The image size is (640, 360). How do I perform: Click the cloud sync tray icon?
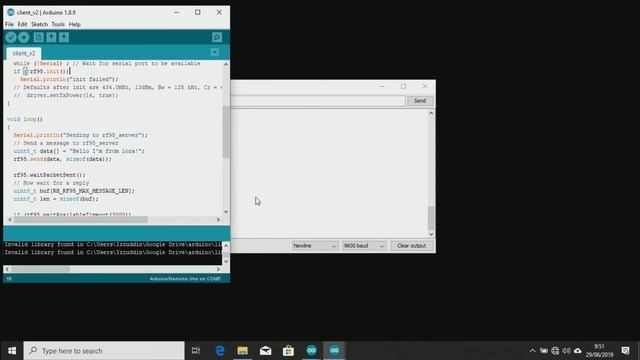[x=578, y=351]
